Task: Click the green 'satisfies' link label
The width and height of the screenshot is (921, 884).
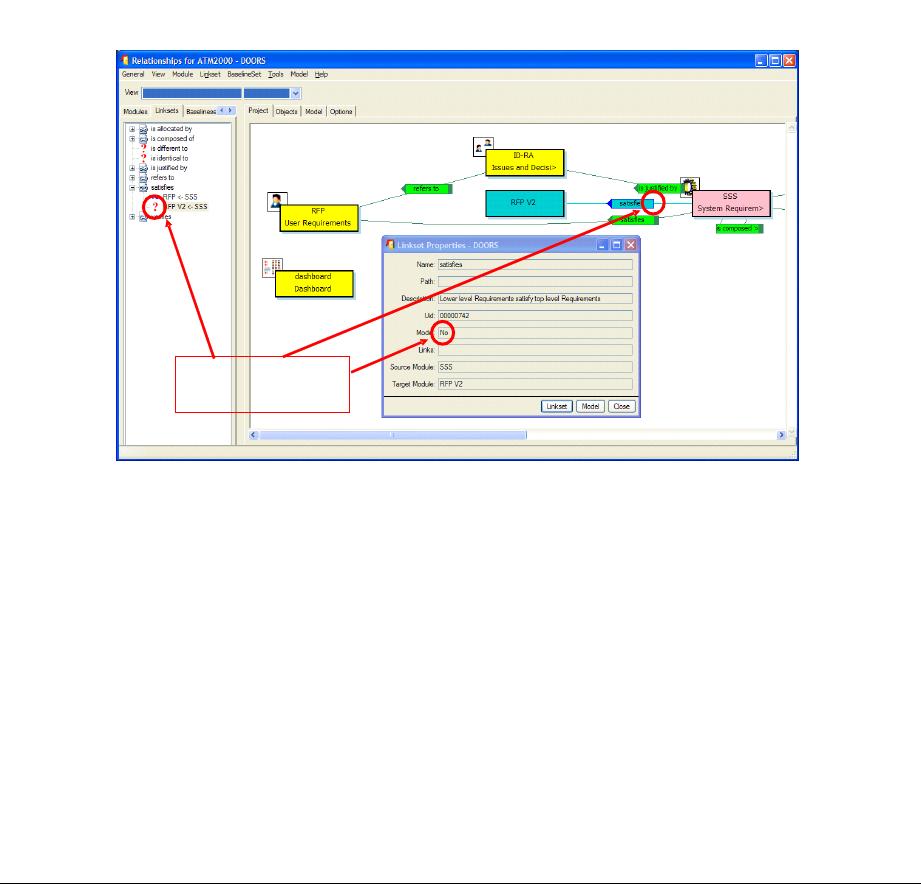Action: 633,220
